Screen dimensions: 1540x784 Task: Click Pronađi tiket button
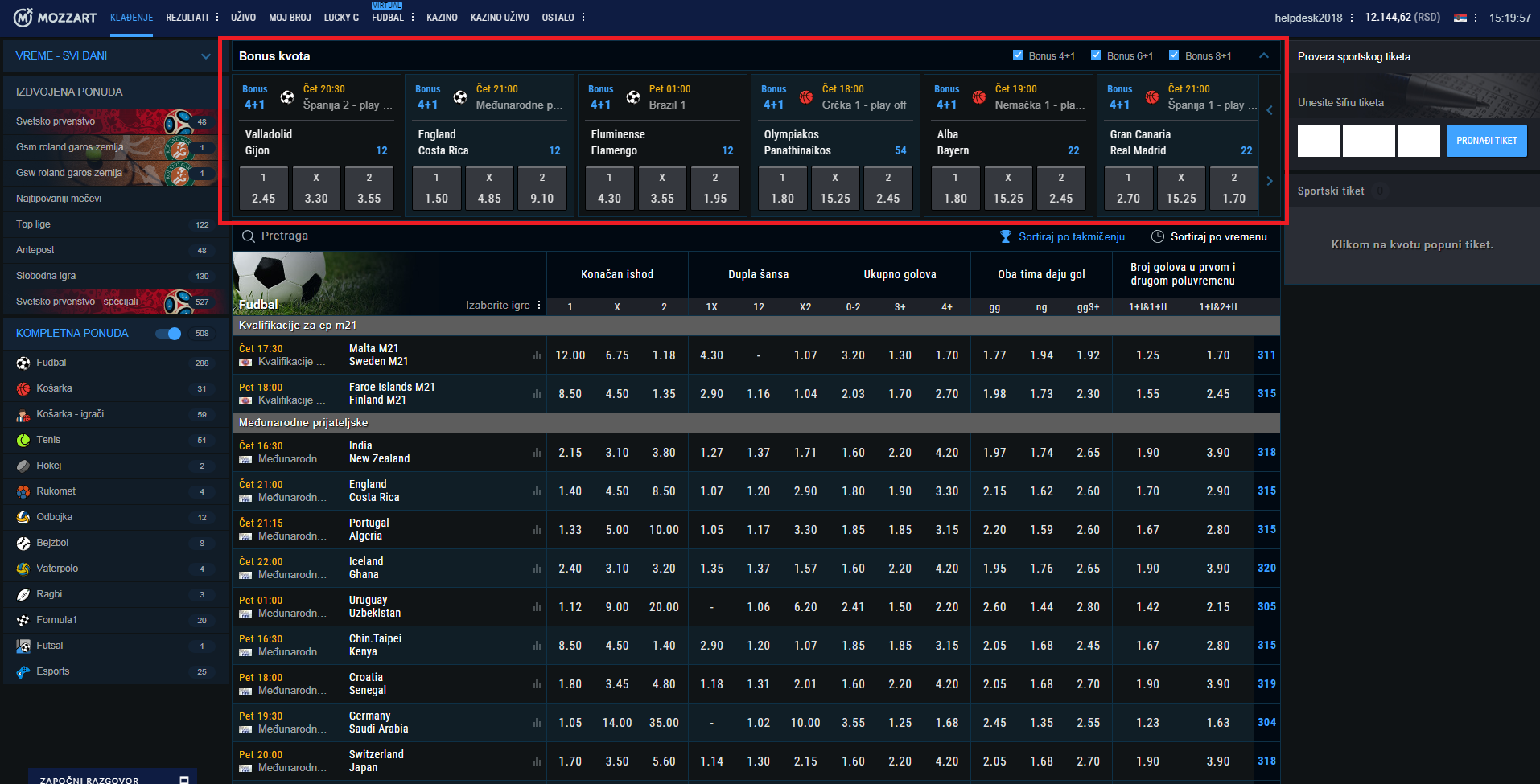coord(1486,141)
